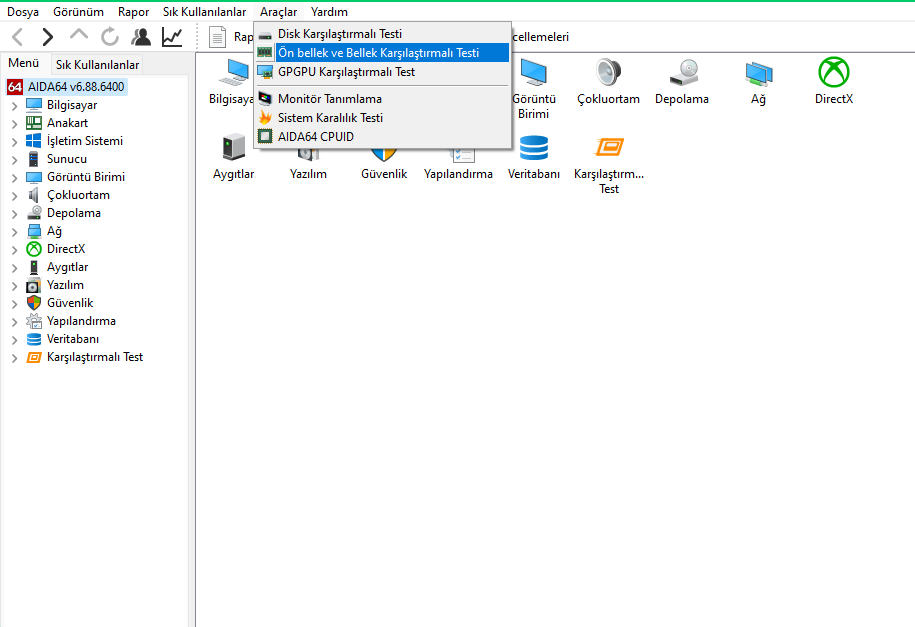Select Disk Karşılaştırmalı Testi menu entry
The image size is (915, 627).
tap(383, 34)
